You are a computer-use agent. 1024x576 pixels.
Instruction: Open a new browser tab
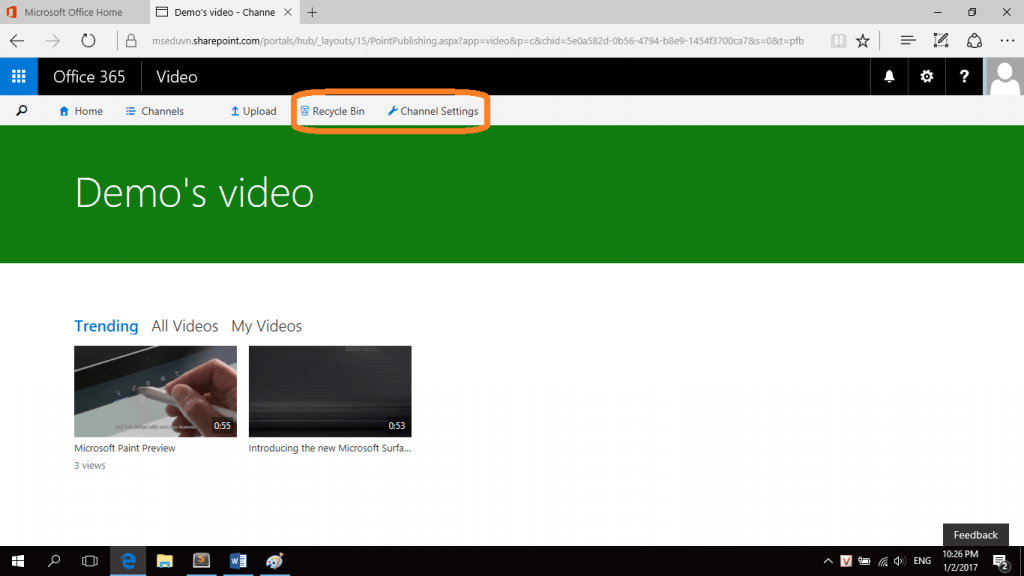coord(312,12)
